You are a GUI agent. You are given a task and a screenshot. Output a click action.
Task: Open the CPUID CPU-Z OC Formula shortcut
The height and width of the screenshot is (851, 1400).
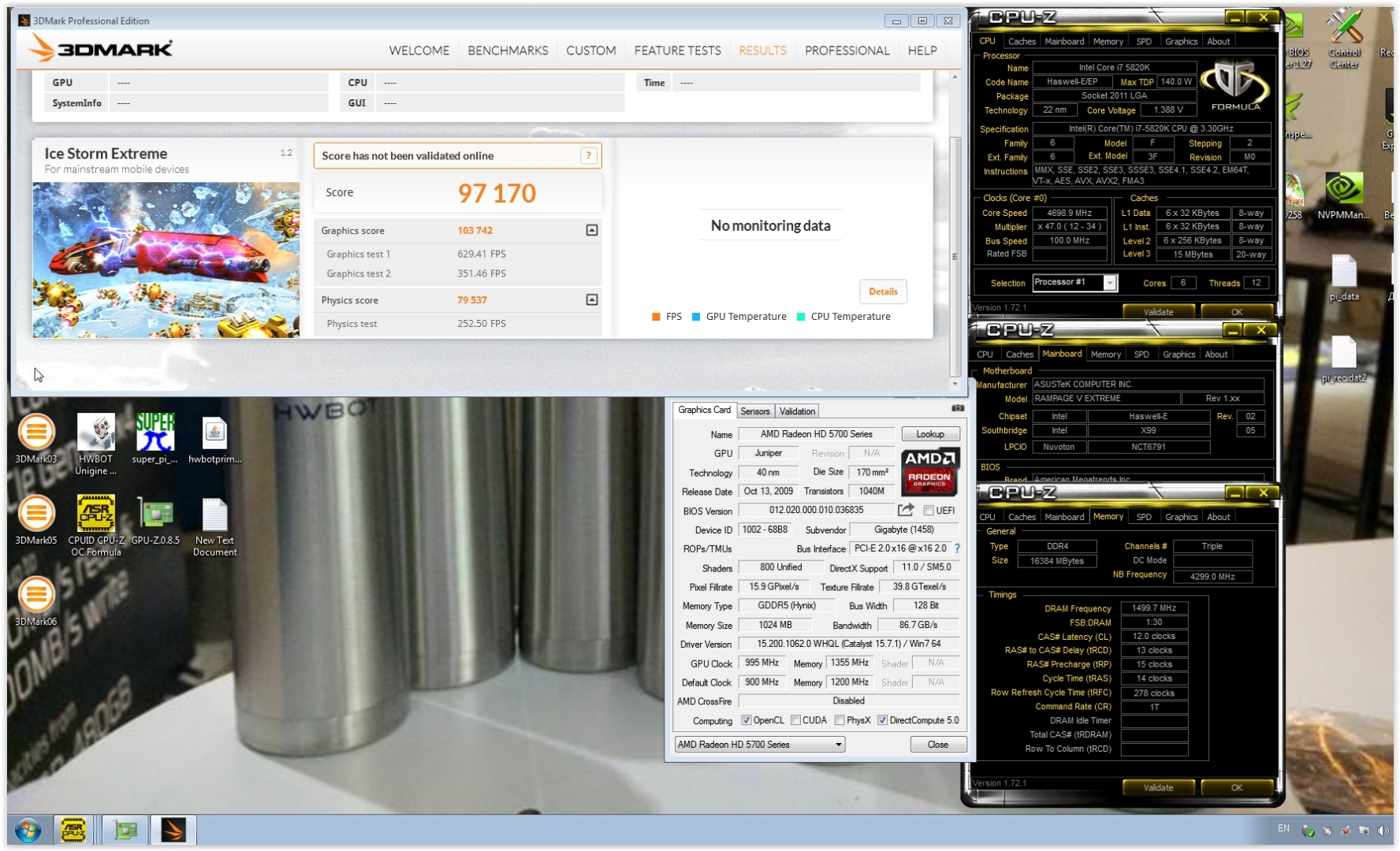95,526
